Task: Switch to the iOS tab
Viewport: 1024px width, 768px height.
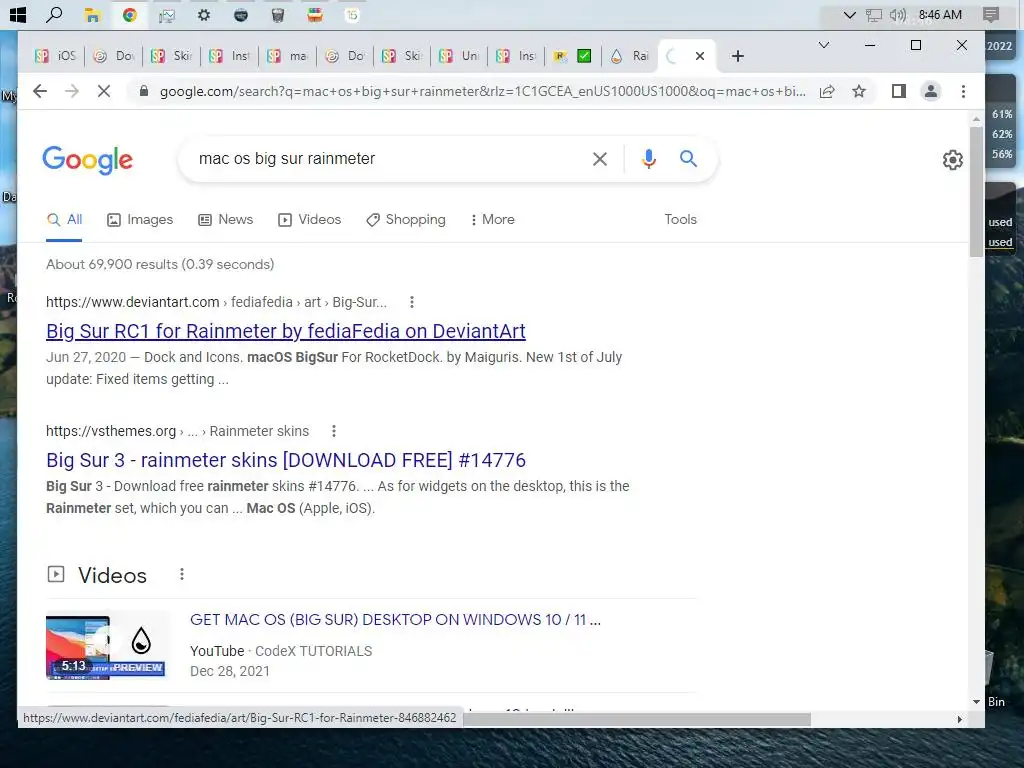Action: (56, 56)
